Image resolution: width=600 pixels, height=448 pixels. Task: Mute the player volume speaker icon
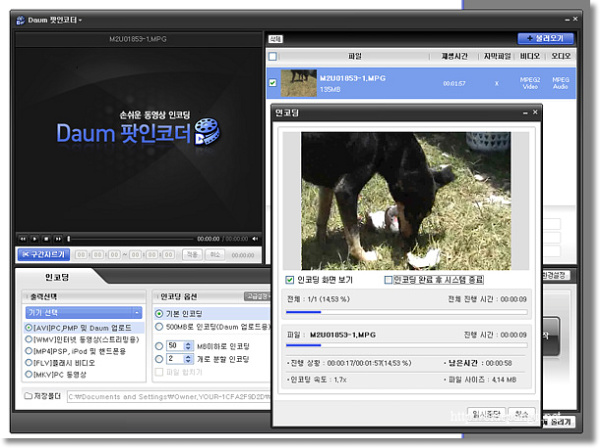[255, 239]
